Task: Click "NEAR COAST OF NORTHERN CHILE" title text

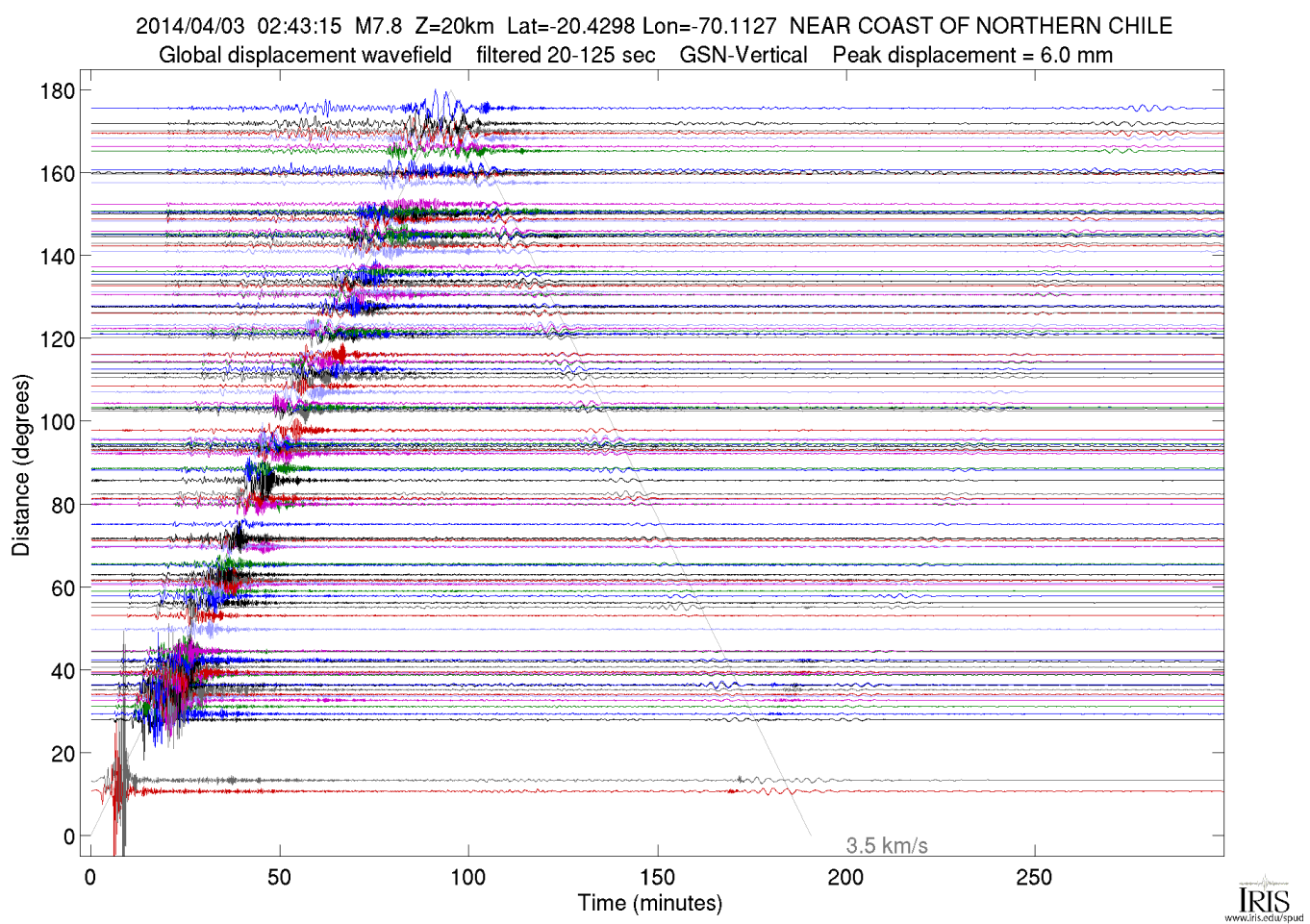Action: [980, 26]
